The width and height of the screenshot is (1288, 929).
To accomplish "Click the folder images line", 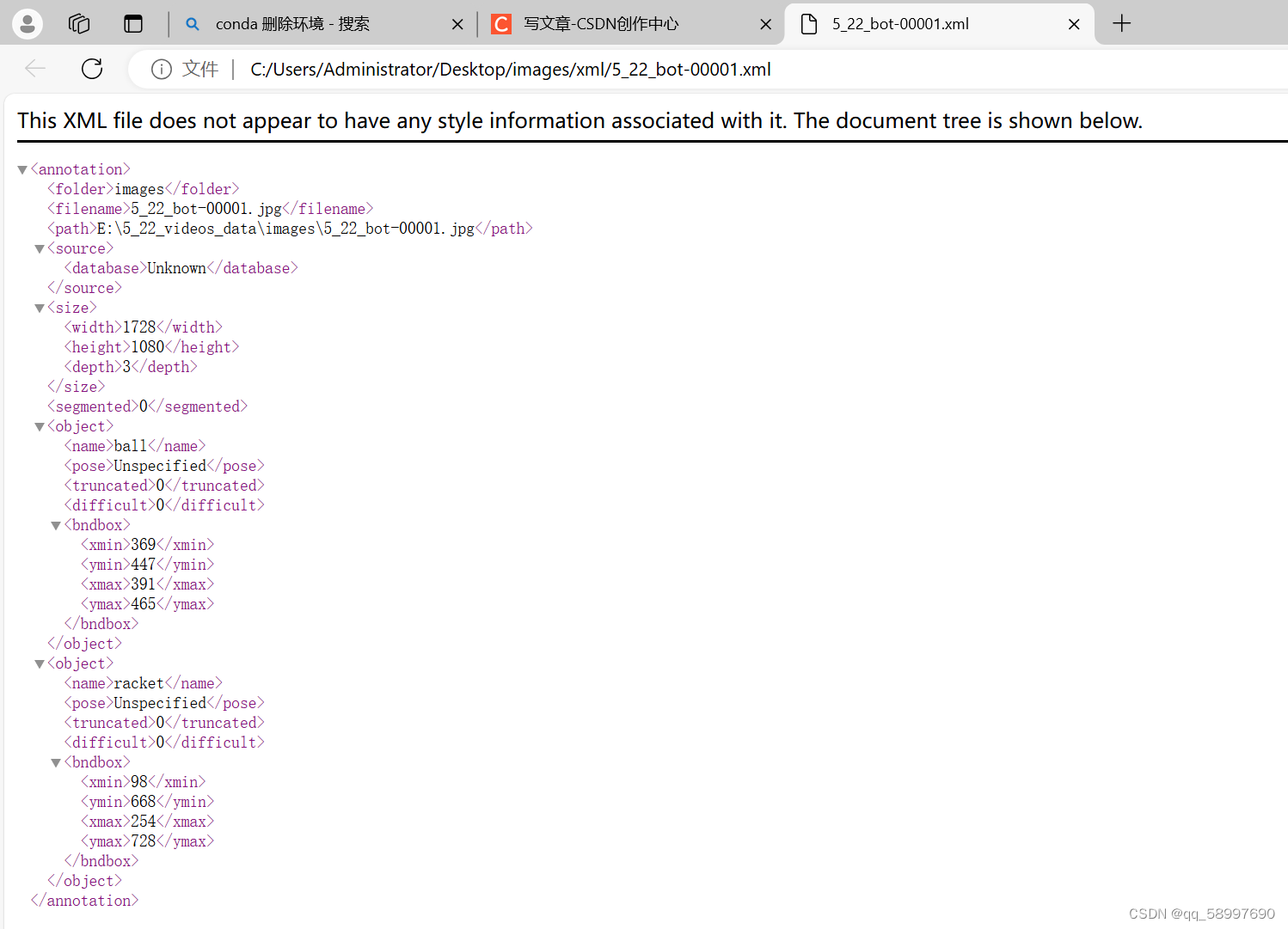I will pos(144,189).
